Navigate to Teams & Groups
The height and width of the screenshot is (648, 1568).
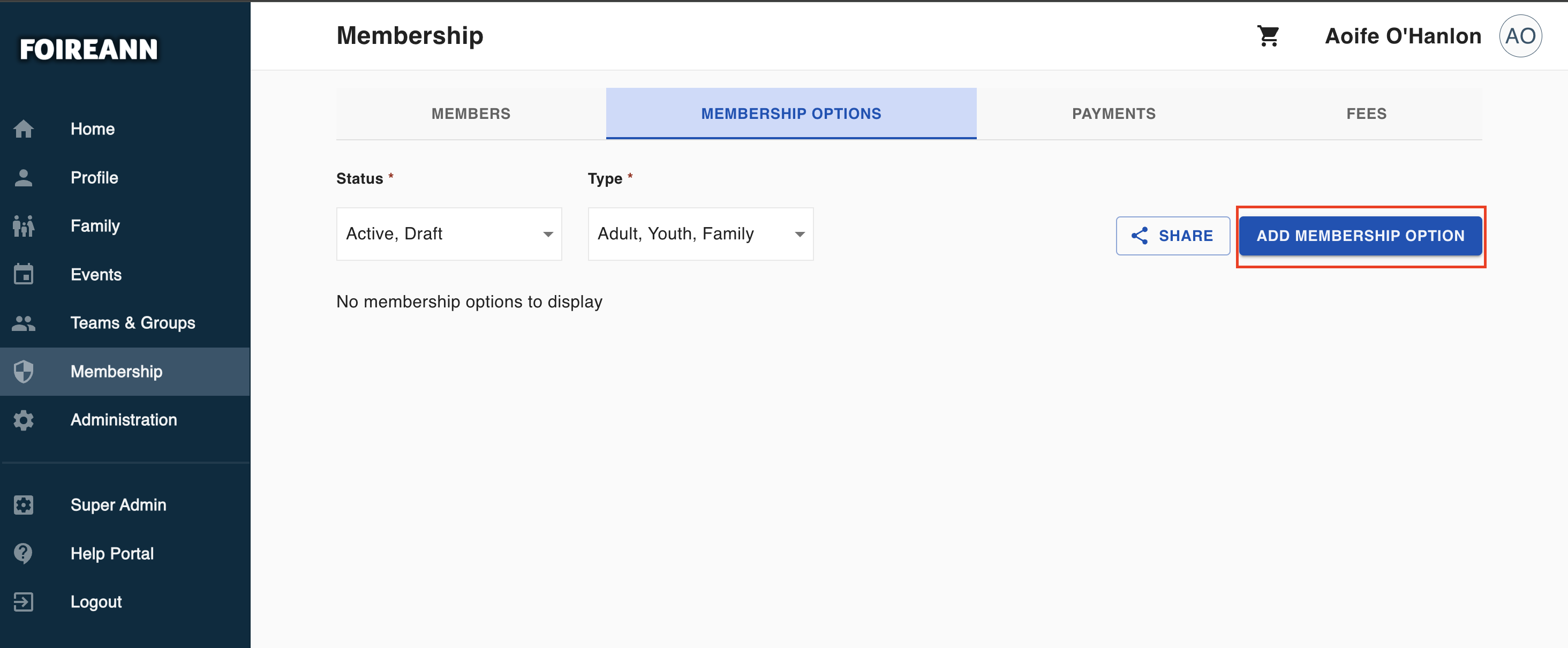coord(125,322)
